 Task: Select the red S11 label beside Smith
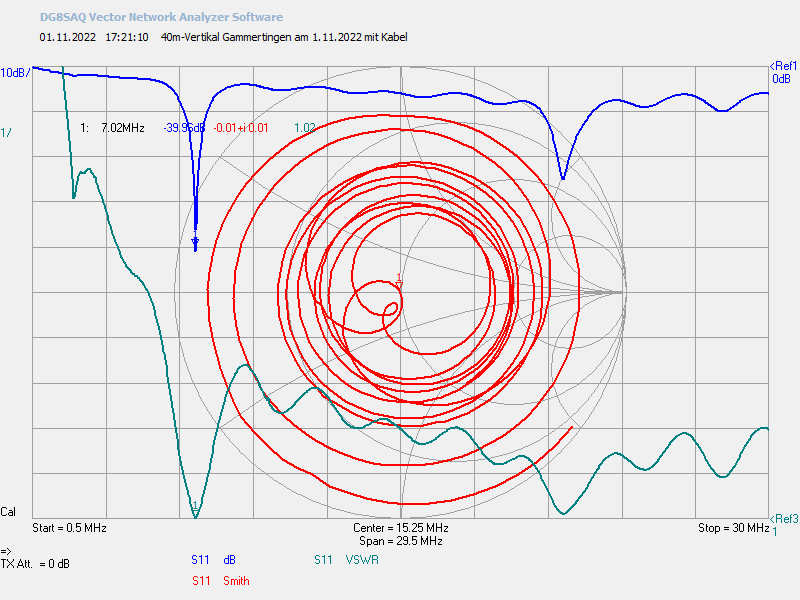click(x=201, y=581)
